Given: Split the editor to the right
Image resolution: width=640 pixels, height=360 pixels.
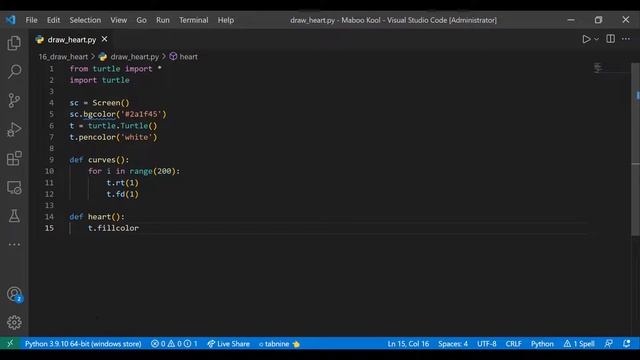Looking at the screenshot, I should click(x=611, y=39).
